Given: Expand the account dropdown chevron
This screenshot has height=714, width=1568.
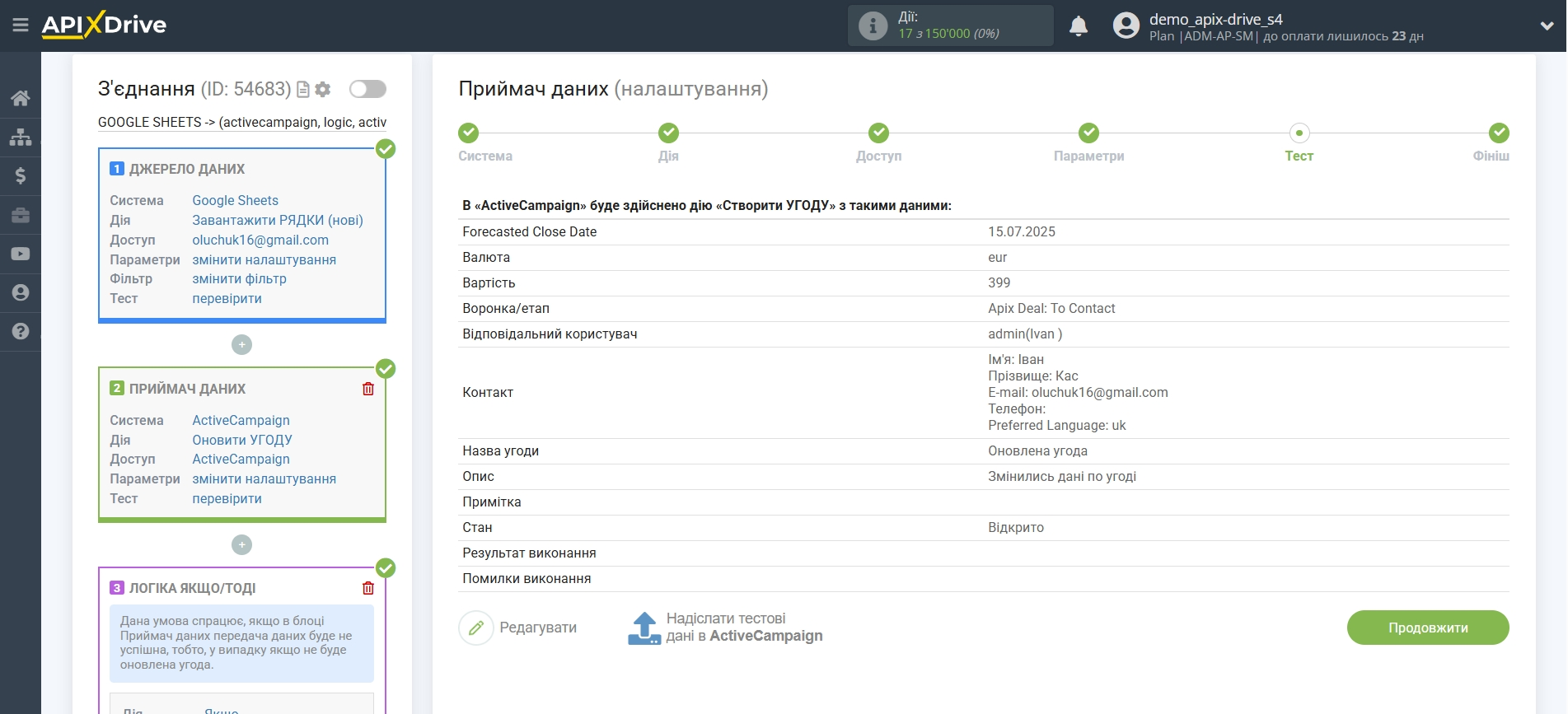Looking at the screenshot, I should pos(1547,26).
